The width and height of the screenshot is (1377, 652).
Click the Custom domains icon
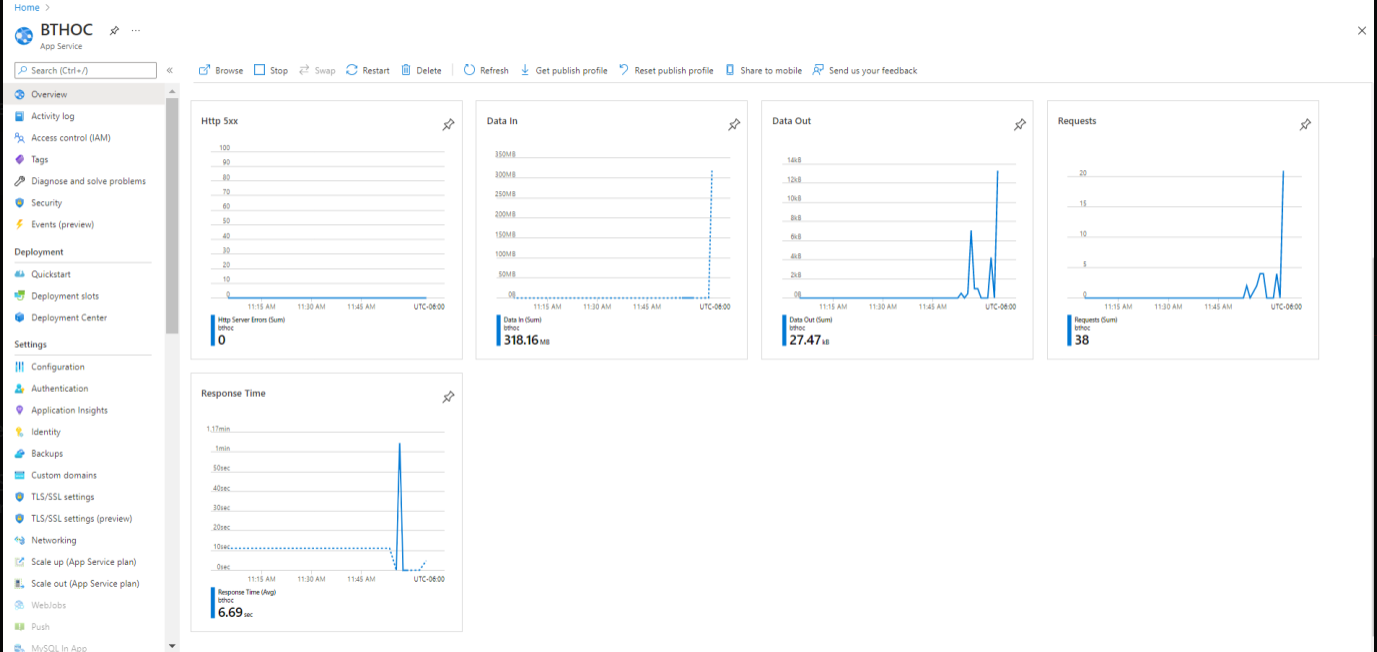pos(20,475)
